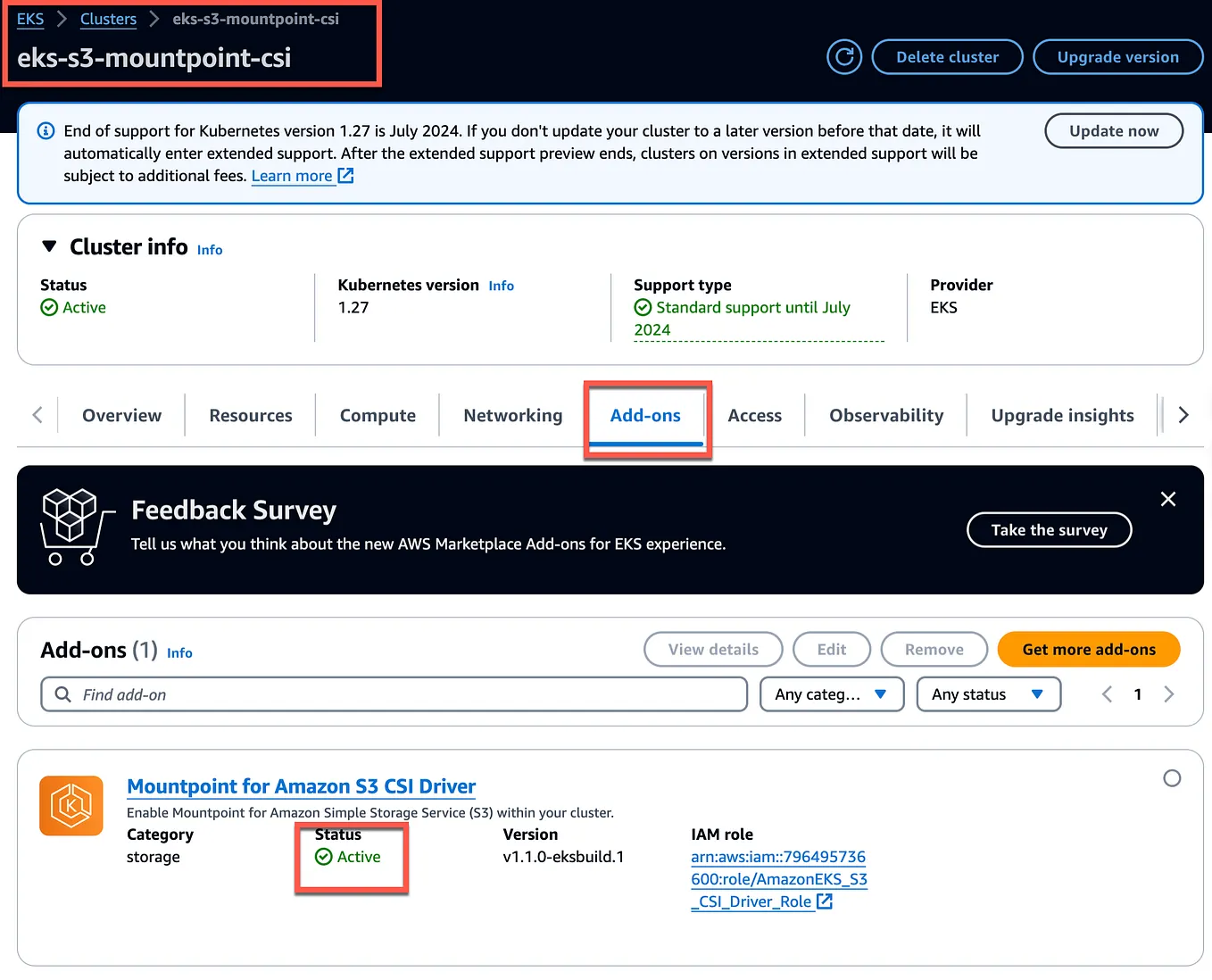This screenshot has height=980, width=1212.
Task: Switch to the Networking tab
Action: [x=512, y=415]
